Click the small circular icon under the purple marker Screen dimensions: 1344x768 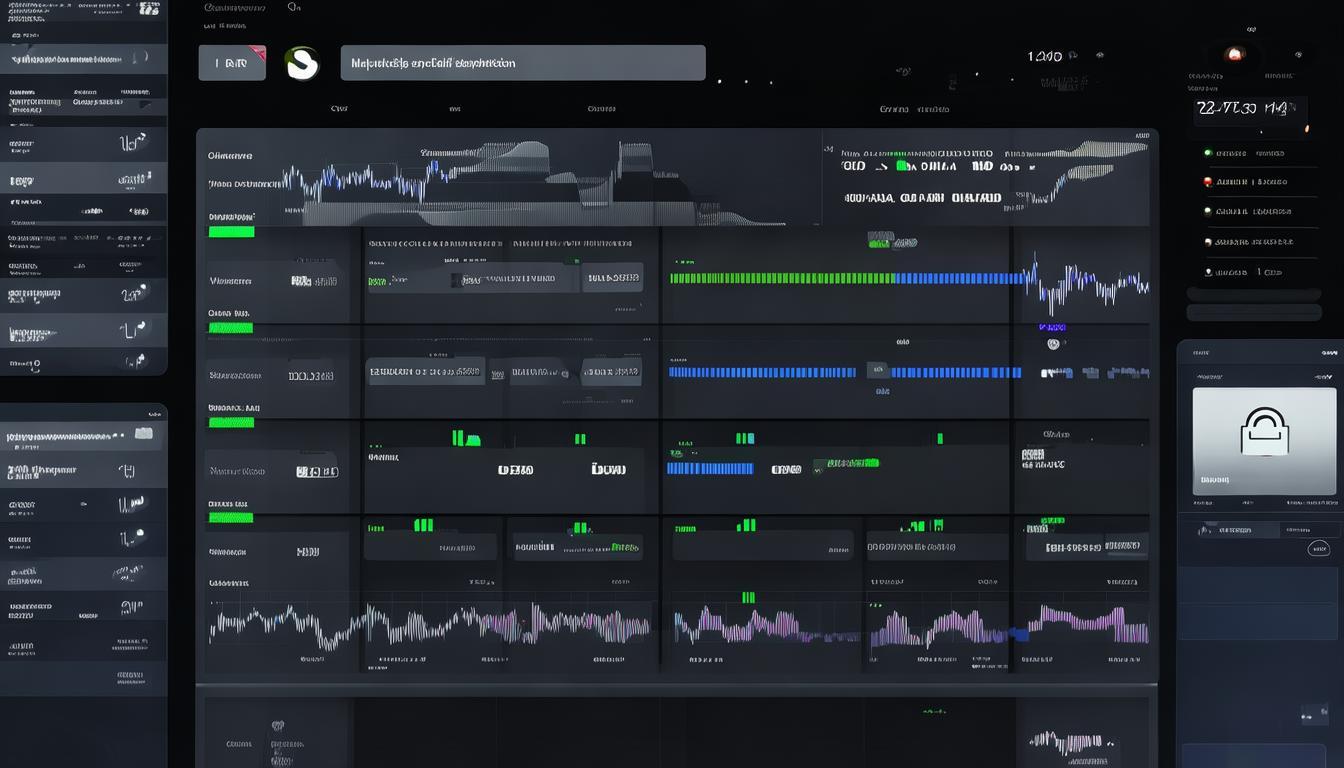[x=1052, y=344]
